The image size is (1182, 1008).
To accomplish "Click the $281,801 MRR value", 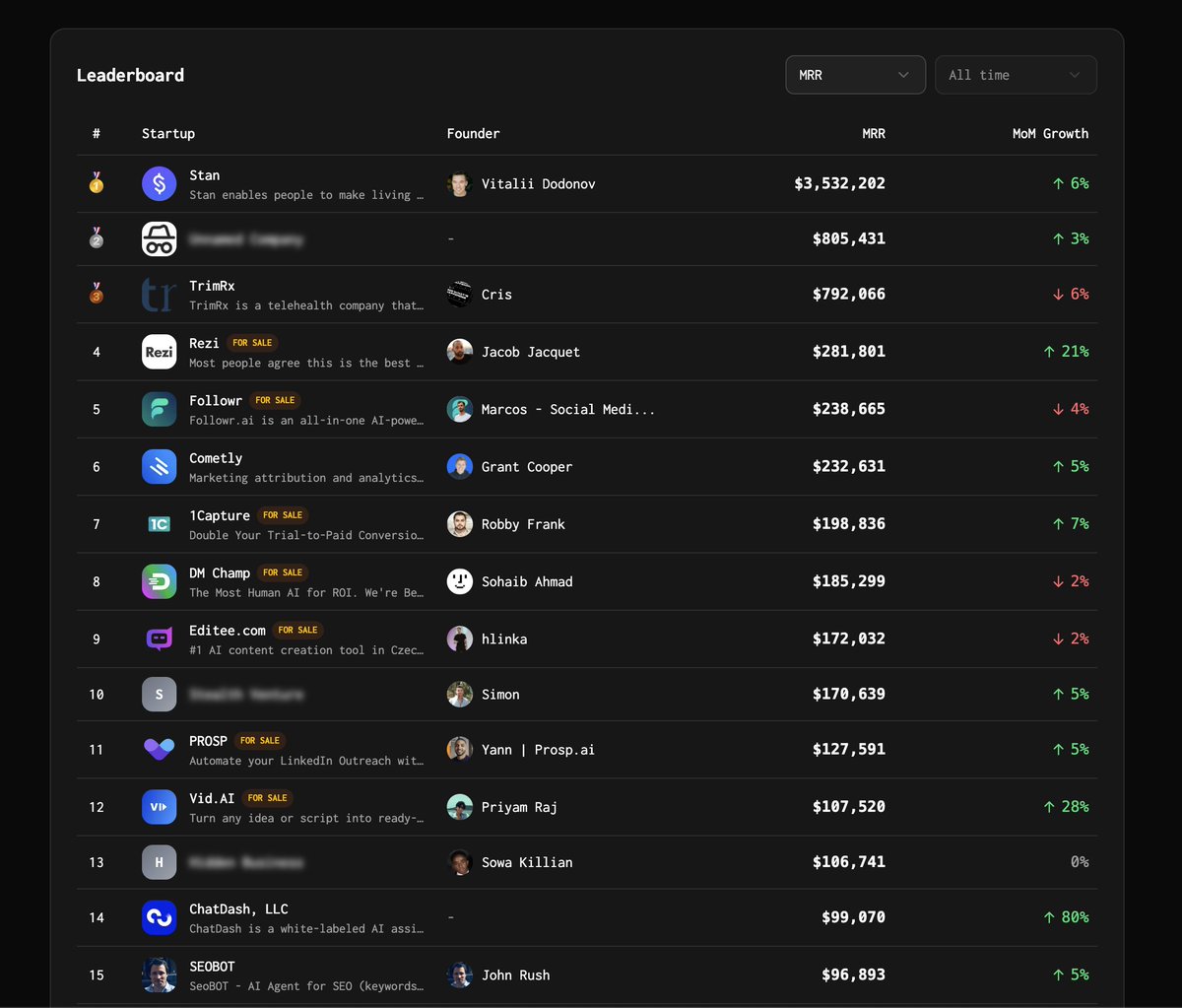I will (x=849, y=352).
